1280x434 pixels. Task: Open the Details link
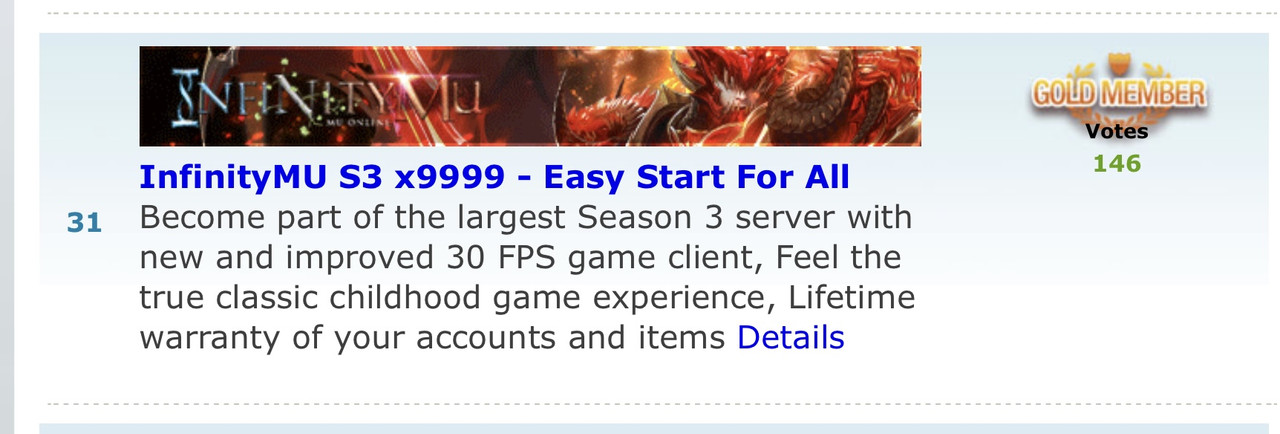tap(790, 337)
